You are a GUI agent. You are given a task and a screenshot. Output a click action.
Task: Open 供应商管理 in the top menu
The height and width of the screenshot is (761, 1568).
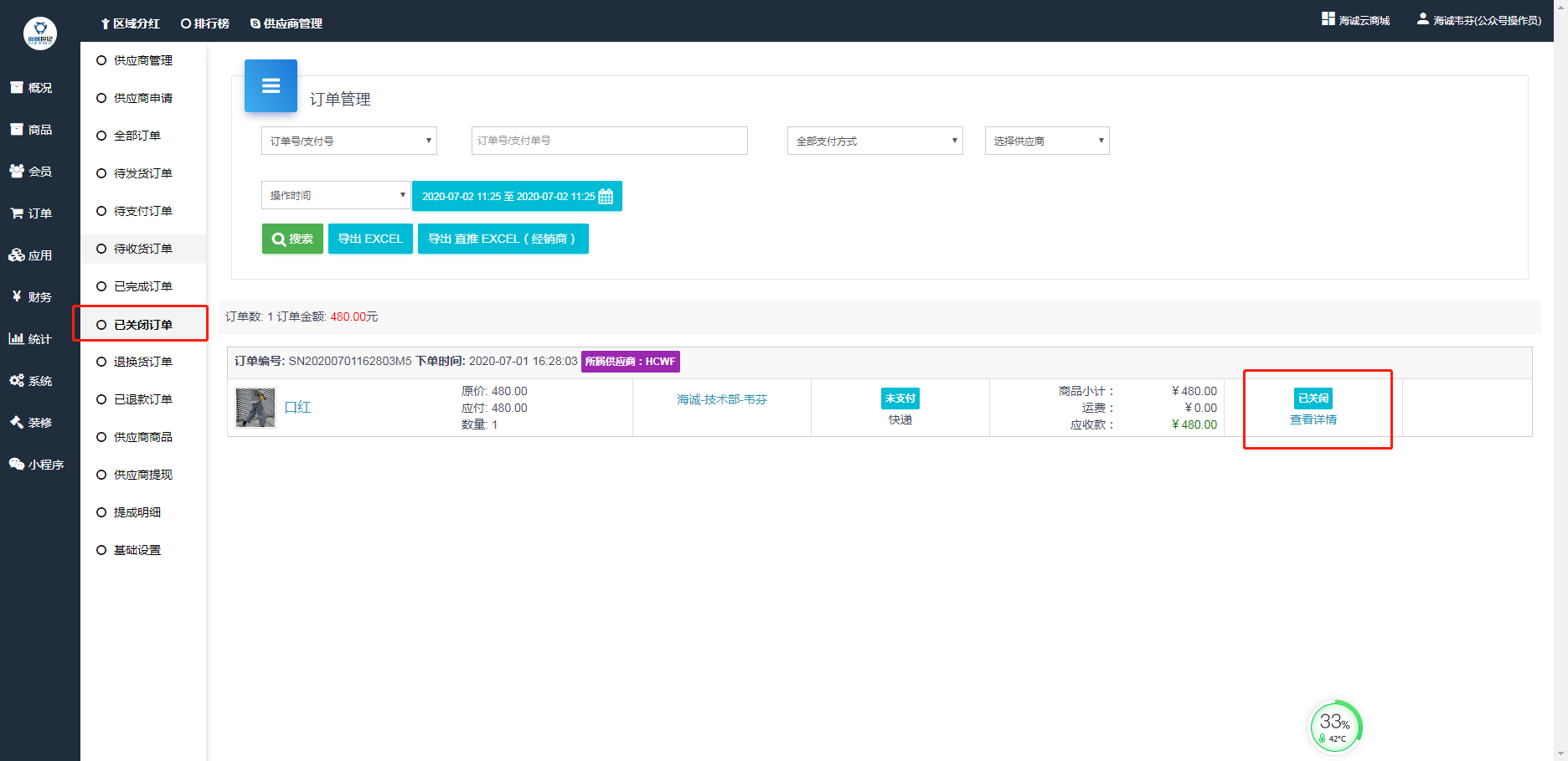[286, 23]
